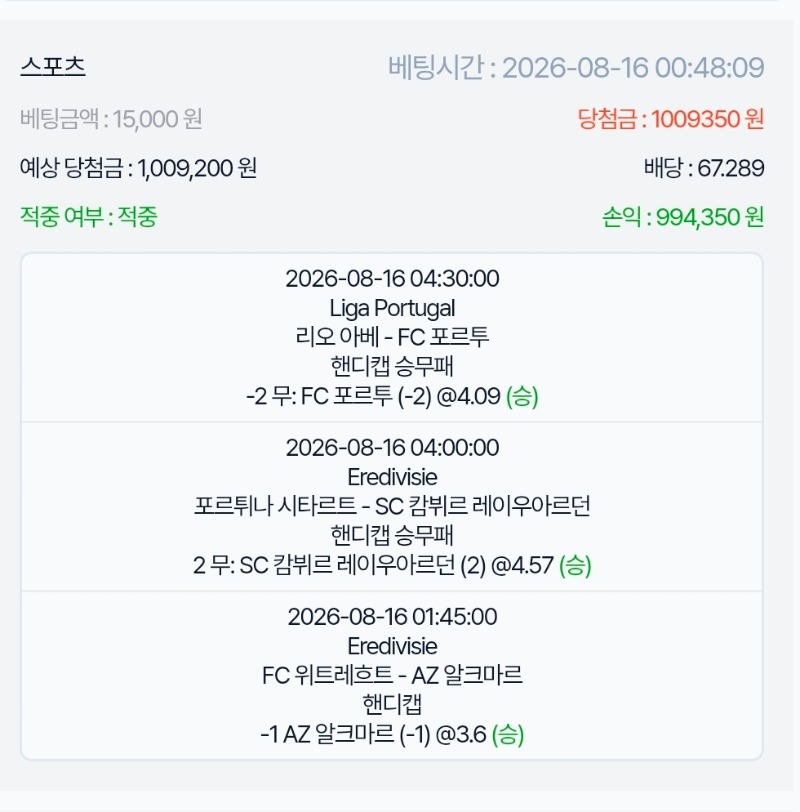Open the Liga Portugal league label
The width and height of the screenshot is (800, 812).
pos(392,308)
